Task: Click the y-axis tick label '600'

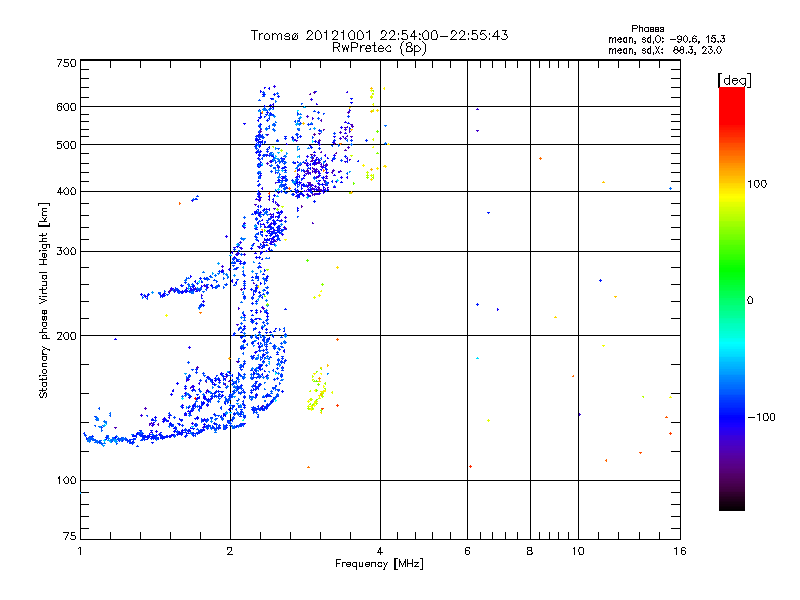Action: tap(66, 107)
